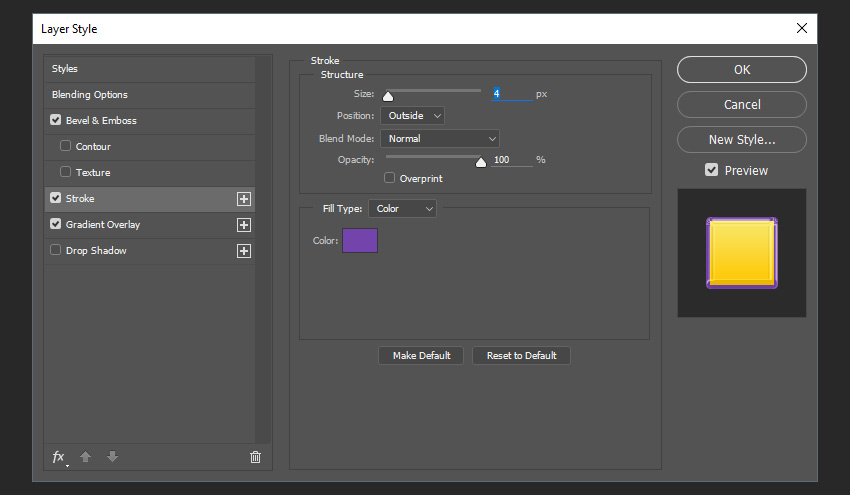Click the move effect down arrow
Screen dimensions: 850x495
(x=112, y=457)
